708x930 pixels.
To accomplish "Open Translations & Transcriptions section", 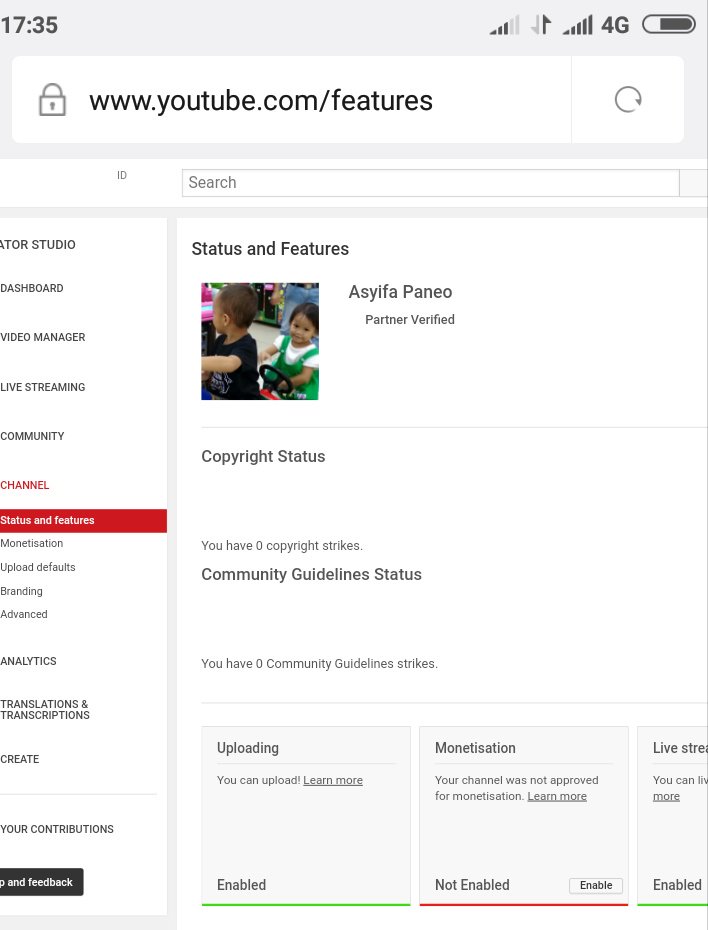I will 45,709.
